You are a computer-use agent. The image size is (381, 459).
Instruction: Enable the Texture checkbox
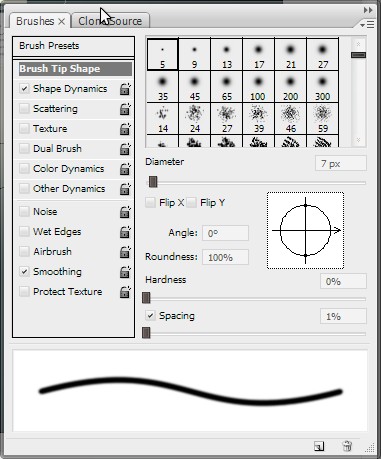click(24, 129)
